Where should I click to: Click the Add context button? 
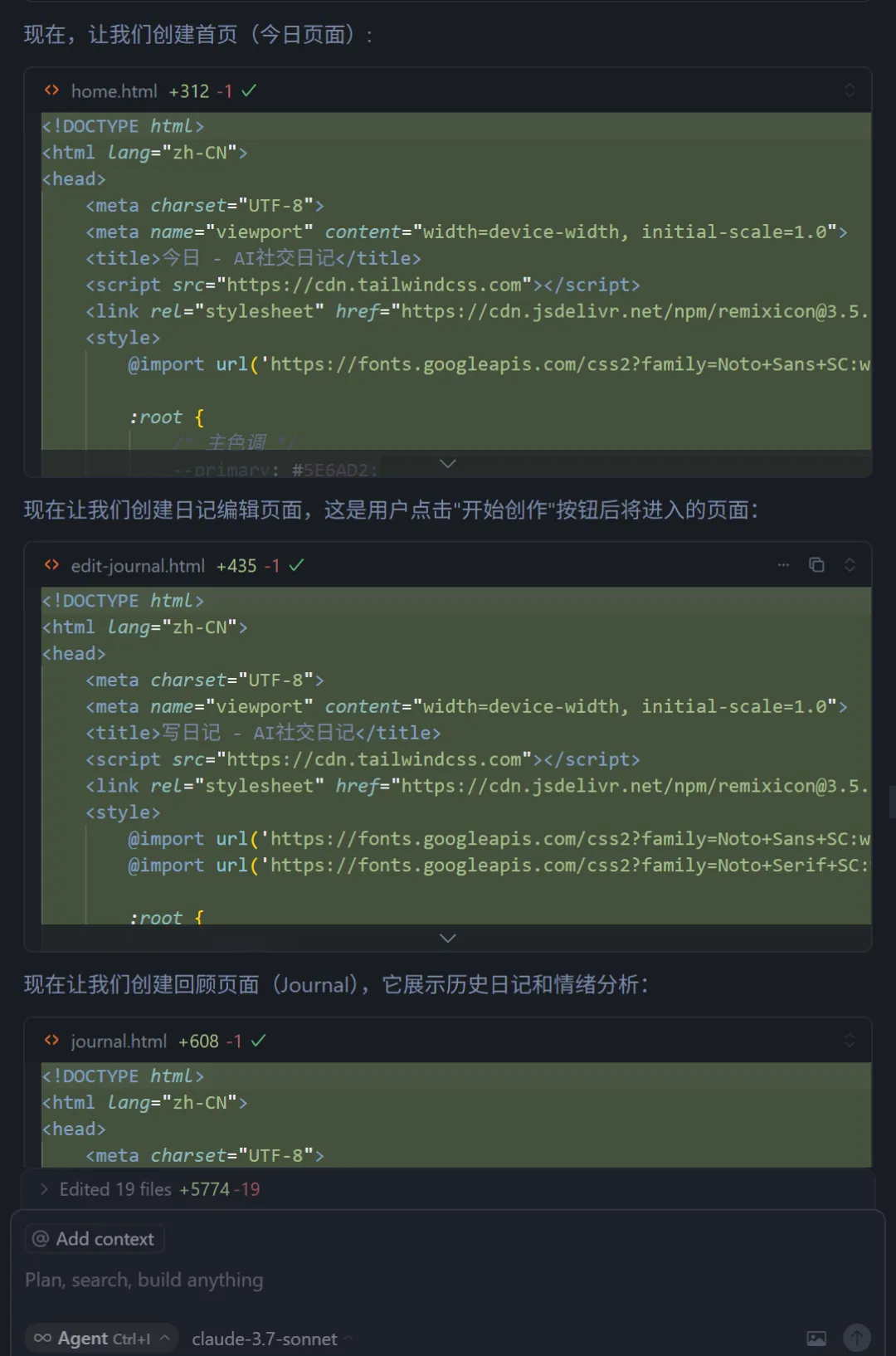95,1239
